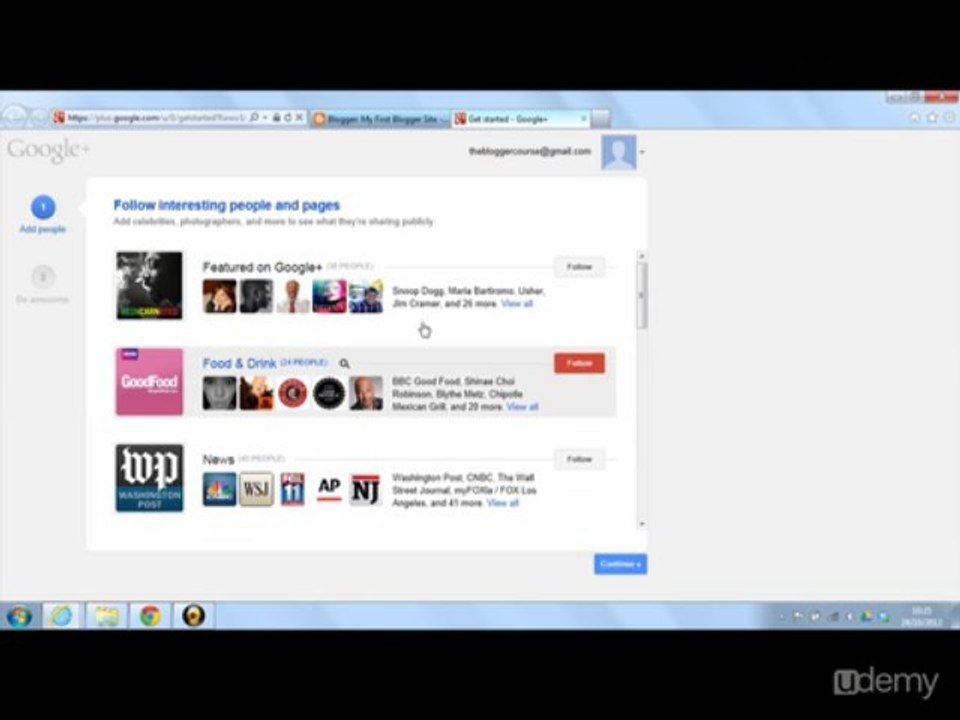Viewport: 960px width, 720px height.
Task: Click the Google+ logo
Action: pyautogui.click(x=48, y=150)
